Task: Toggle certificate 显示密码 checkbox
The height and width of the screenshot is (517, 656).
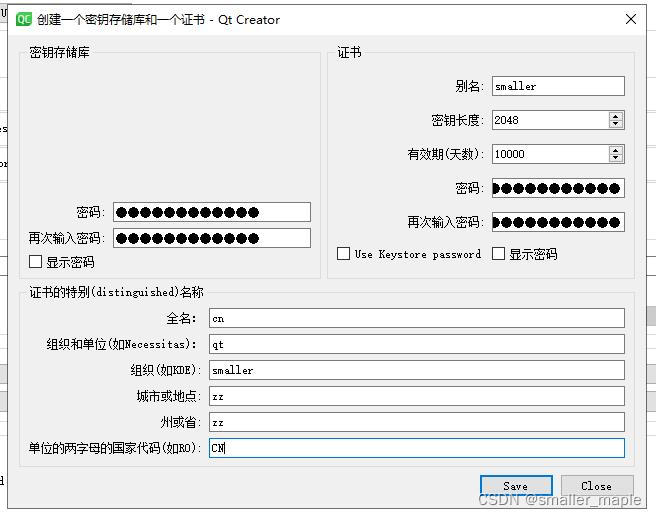Action: click(x=498, y=253)
